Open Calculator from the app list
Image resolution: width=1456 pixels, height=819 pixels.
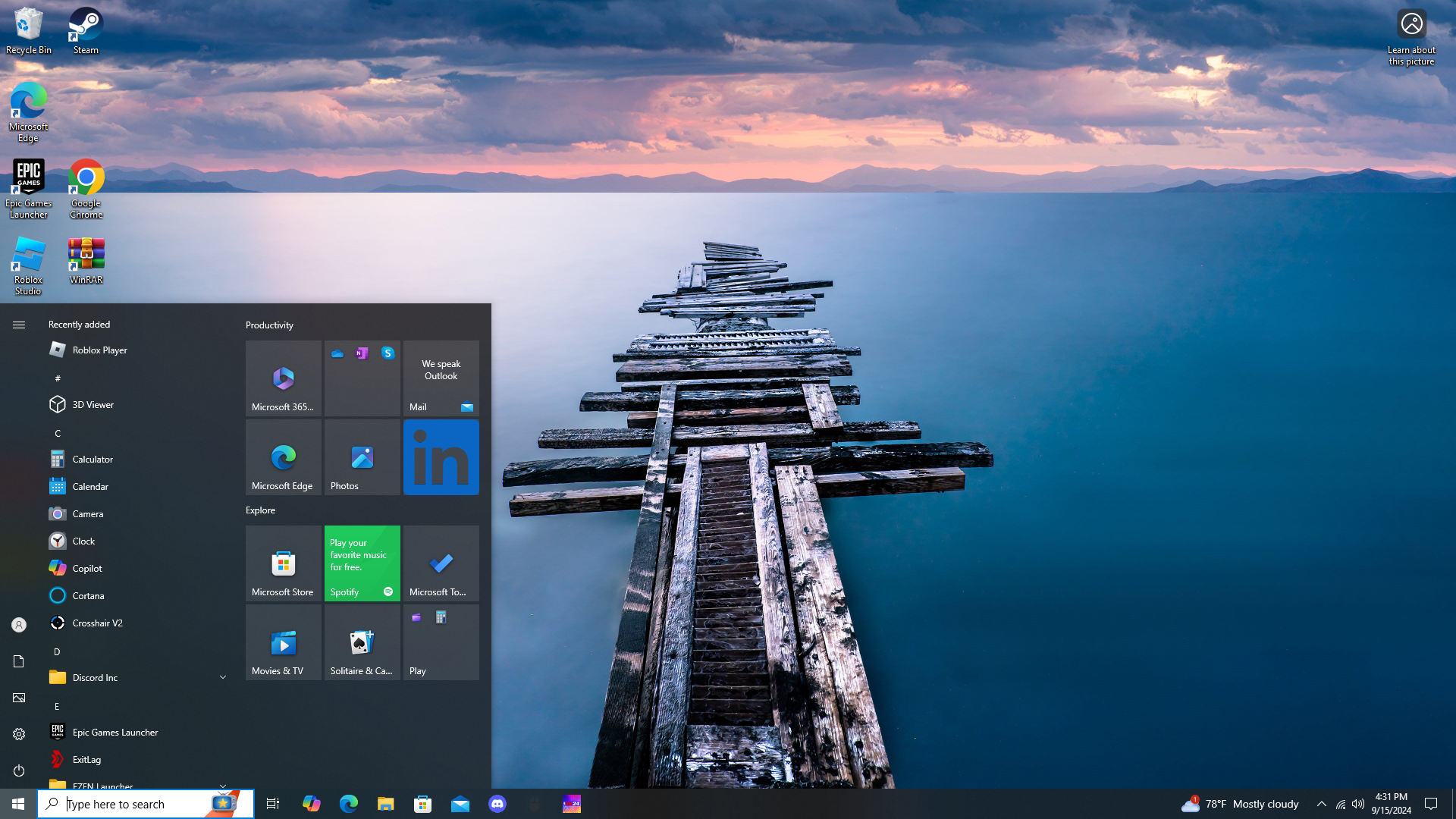pyautogui.click(x=93, y=459)
